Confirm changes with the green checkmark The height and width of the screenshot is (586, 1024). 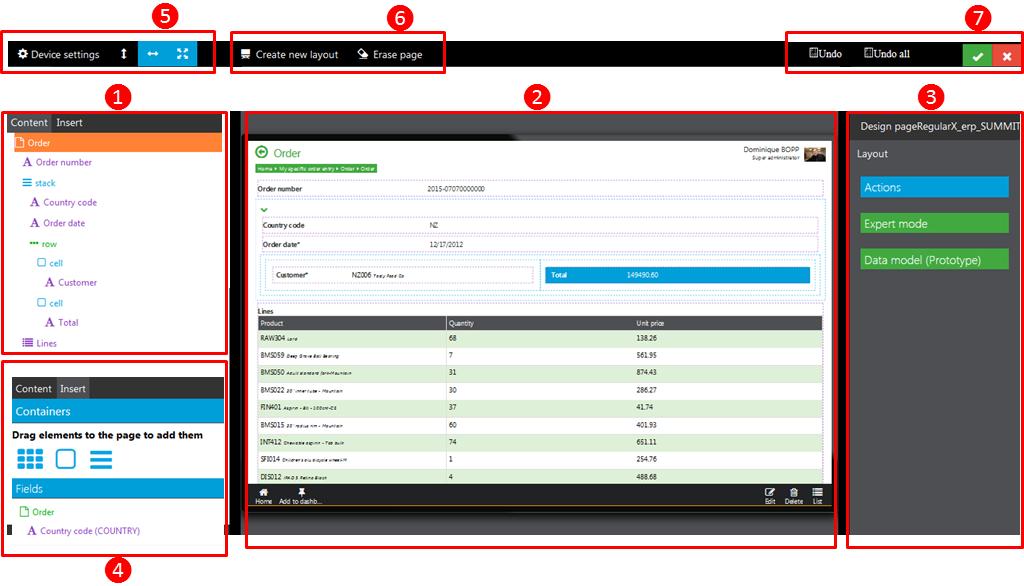[977, 56]
